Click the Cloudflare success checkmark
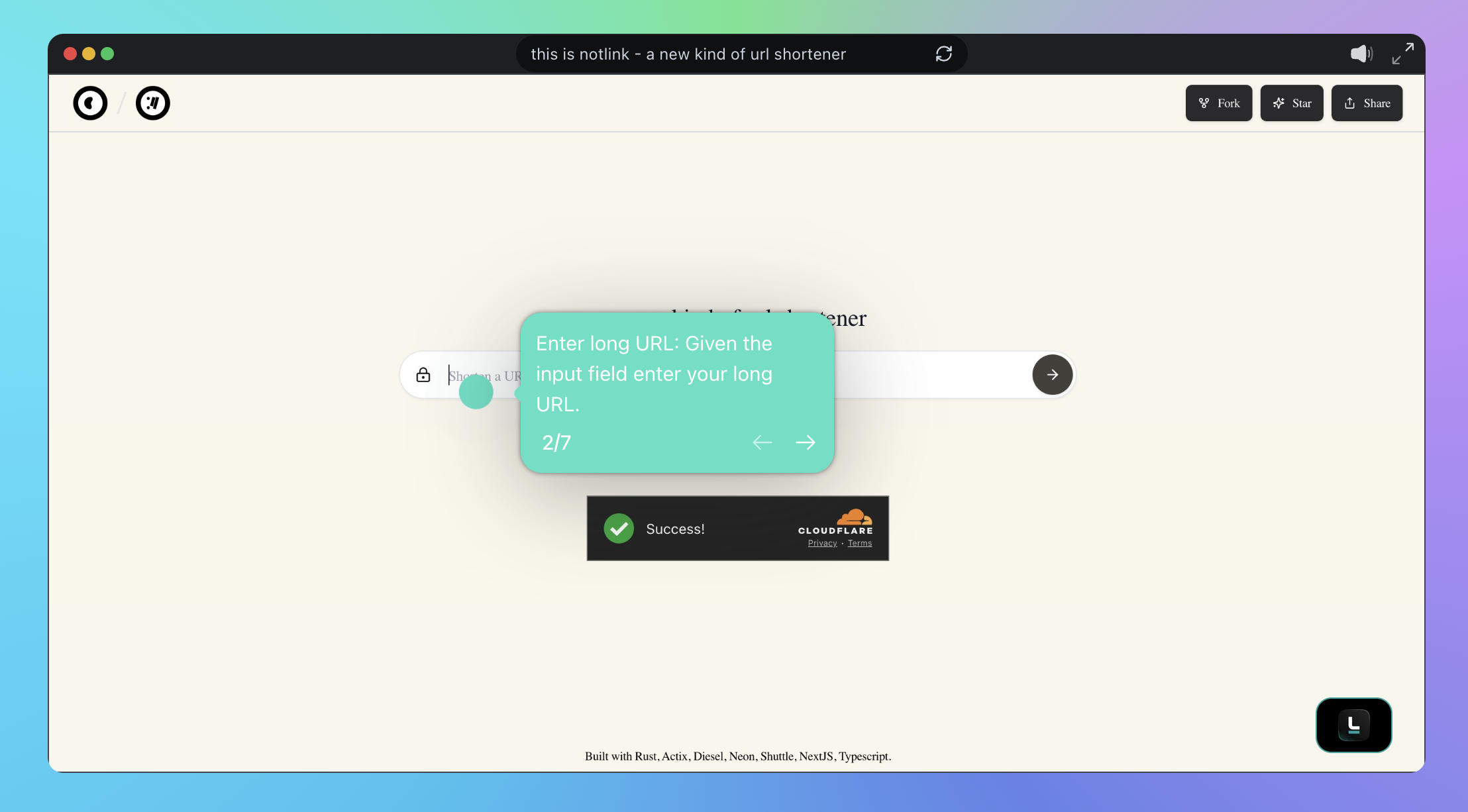Viewport: 1468px width, 812px height. (619, 529)
